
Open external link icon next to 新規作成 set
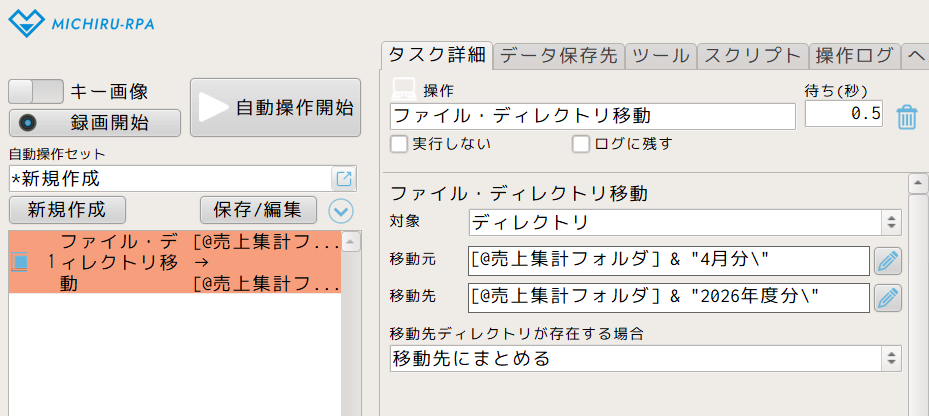(x=343, y=179)
